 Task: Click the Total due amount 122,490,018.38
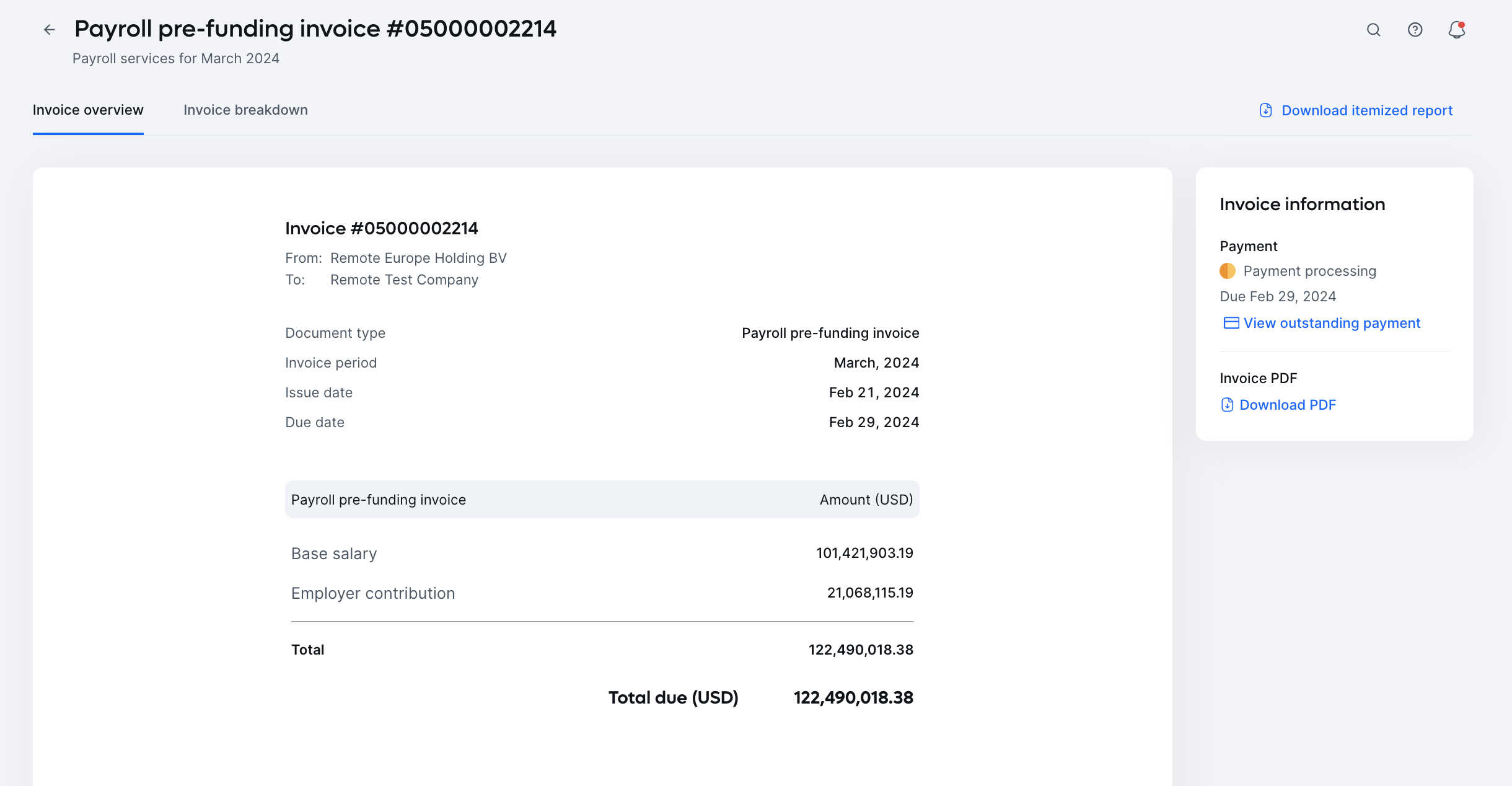853,697
